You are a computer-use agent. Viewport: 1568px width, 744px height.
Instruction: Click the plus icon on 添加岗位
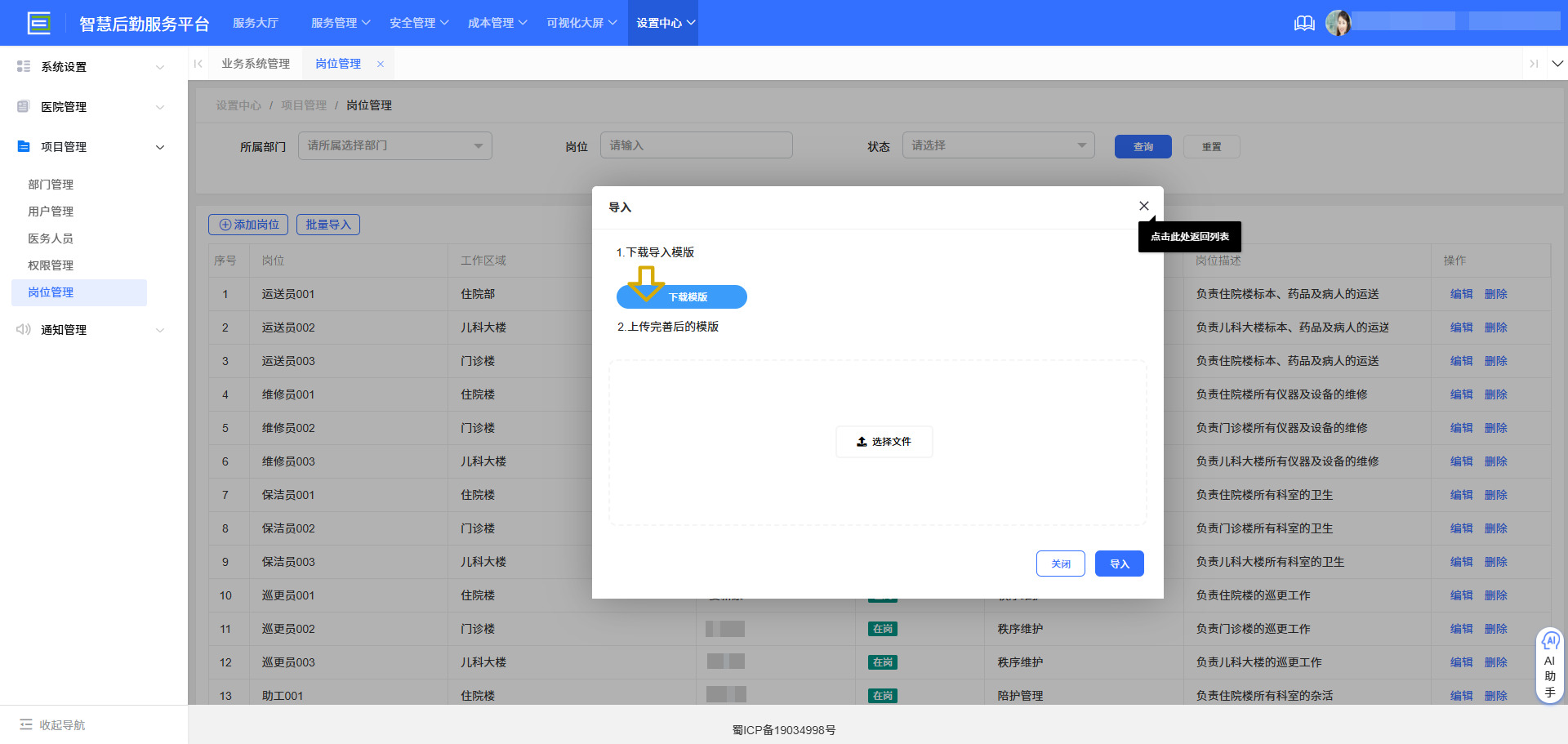pos(224,224)
